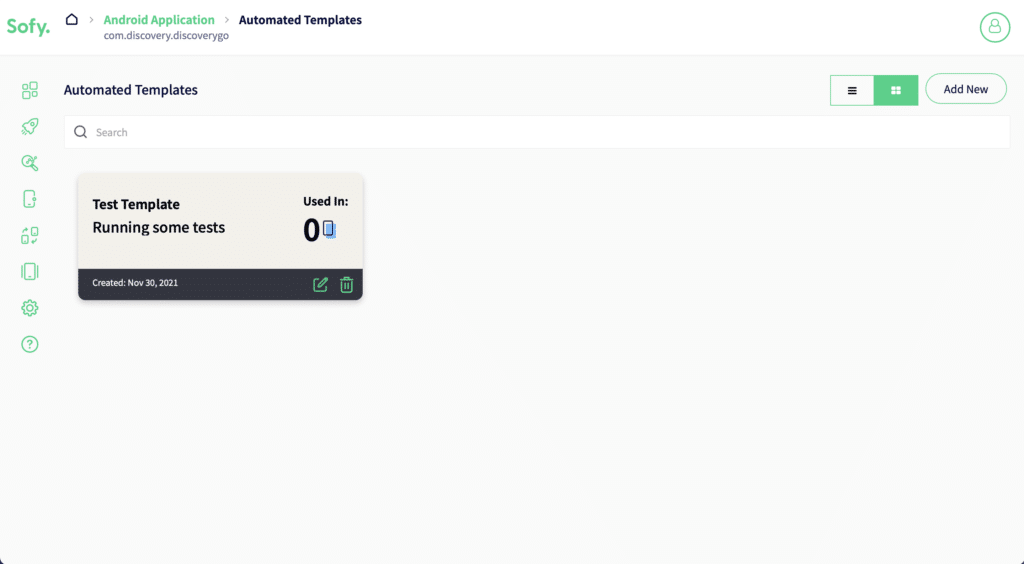
Task: Switch to list view layout
Action: tap(852, 90)
